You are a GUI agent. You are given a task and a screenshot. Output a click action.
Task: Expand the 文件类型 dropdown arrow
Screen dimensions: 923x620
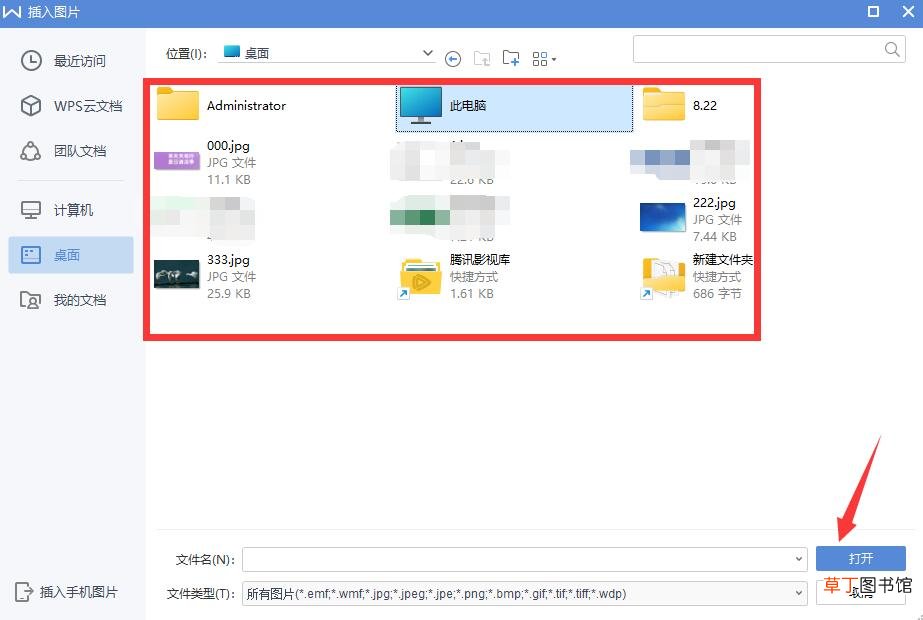799,593
